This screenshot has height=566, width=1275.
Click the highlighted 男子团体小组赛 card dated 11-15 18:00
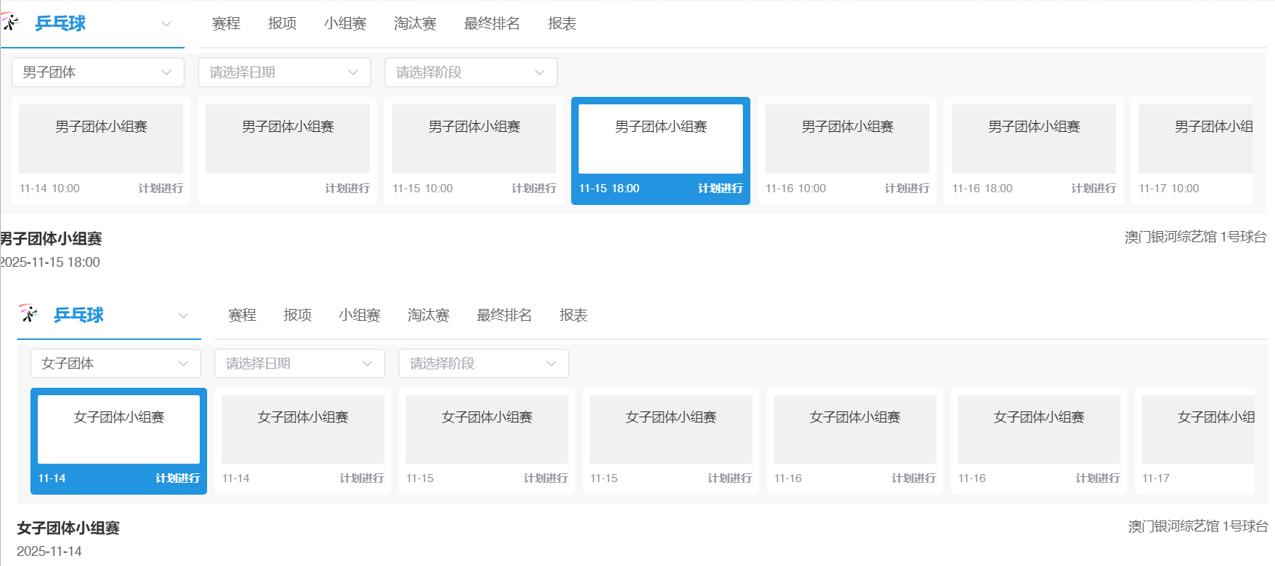[661, 151]
